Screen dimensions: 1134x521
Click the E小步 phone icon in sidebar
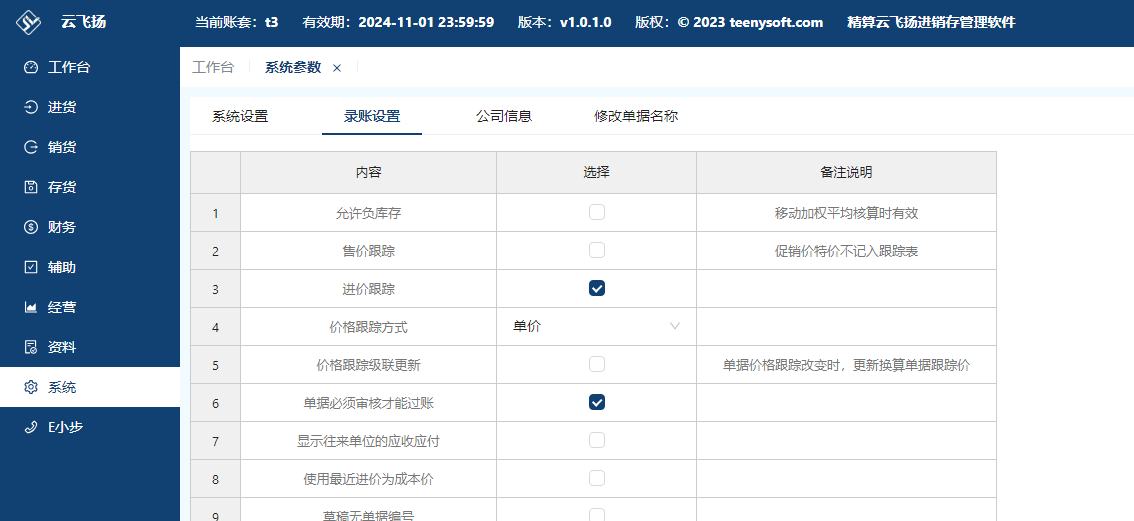[30, 427]
